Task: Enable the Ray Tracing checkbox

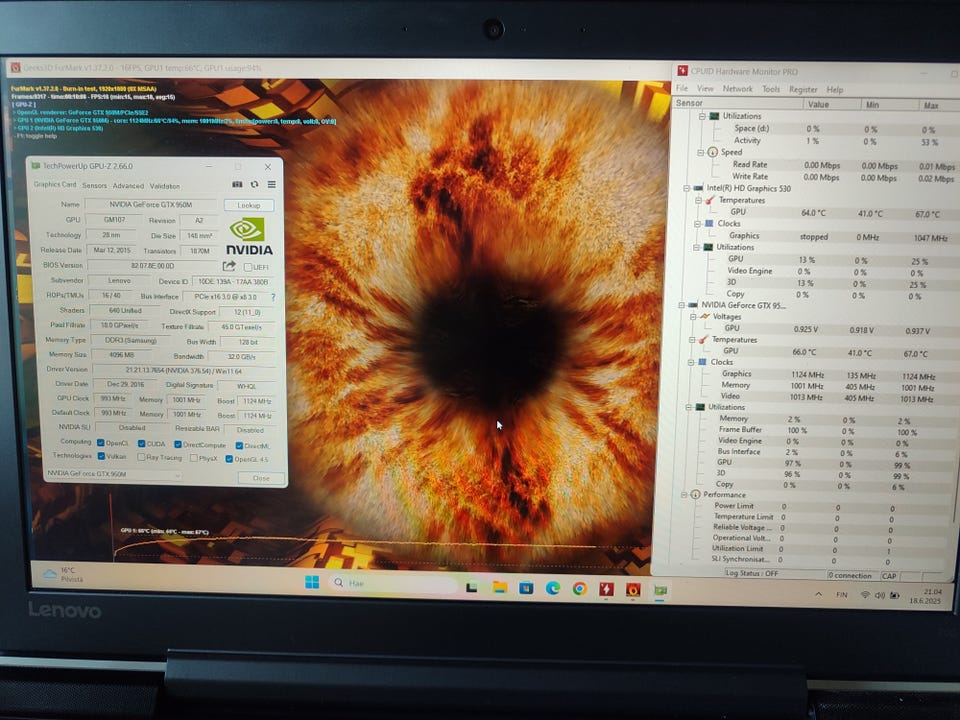Action: point(141,457)
